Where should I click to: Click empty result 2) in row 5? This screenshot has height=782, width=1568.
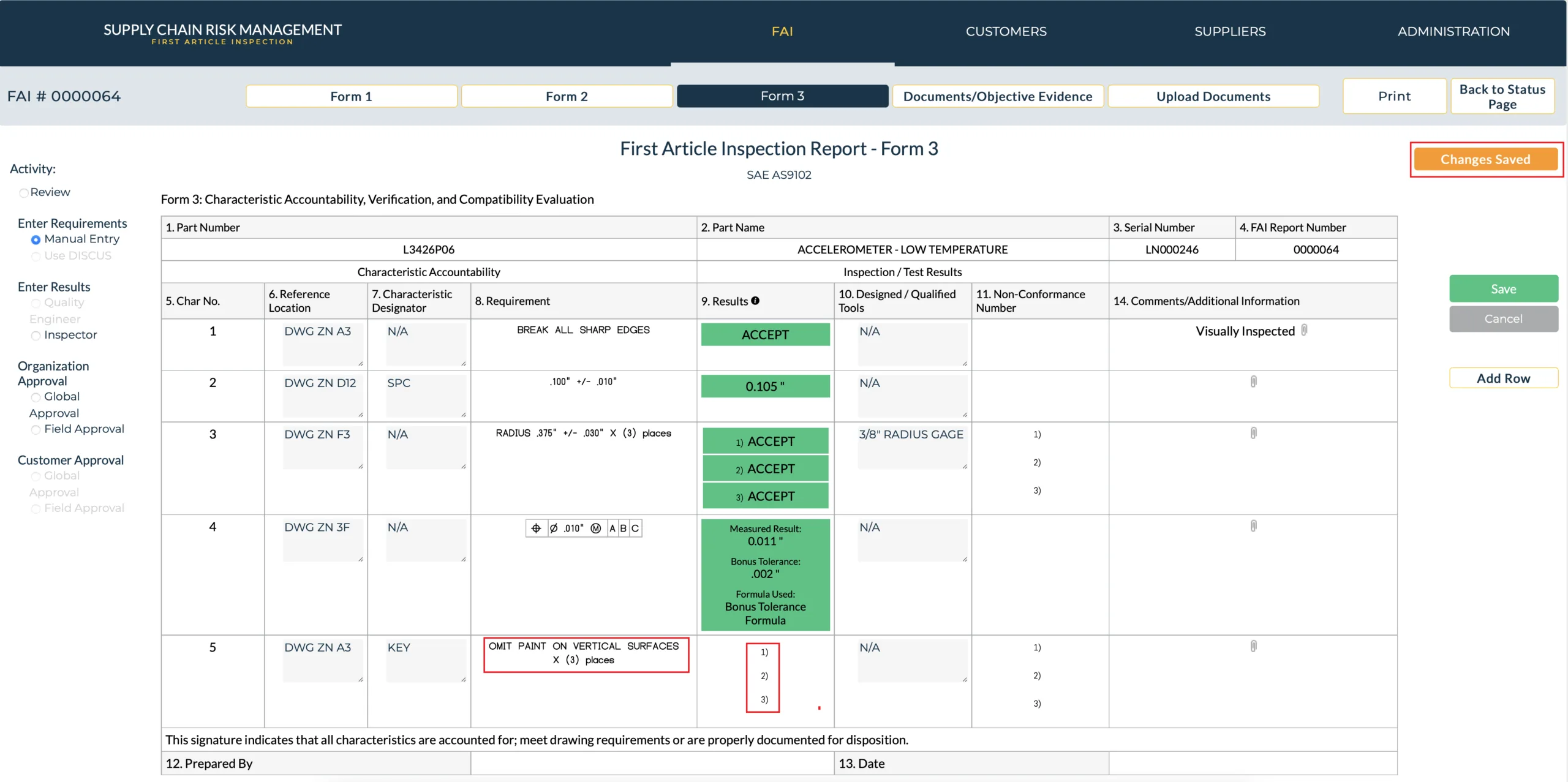pos(764,676)
